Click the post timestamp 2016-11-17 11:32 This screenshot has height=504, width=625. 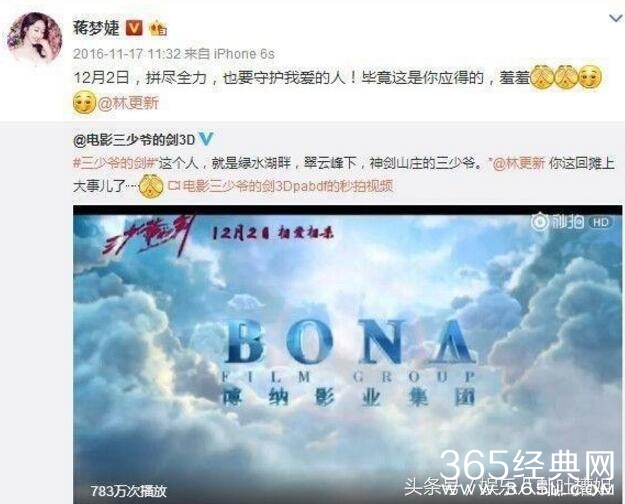point(127,54)
